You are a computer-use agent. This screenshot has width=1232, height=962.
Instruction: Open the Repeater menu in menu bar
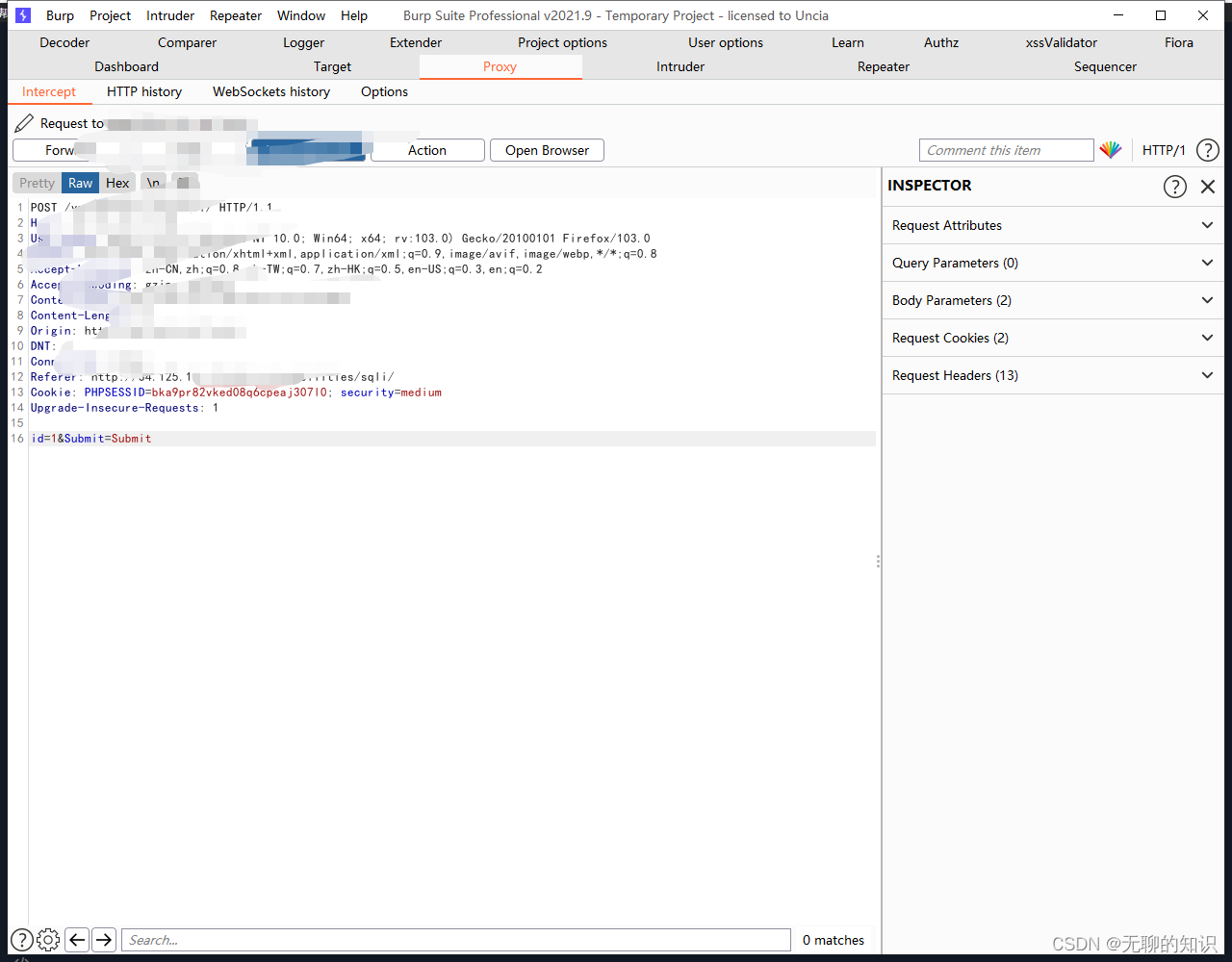pos(236,15)
